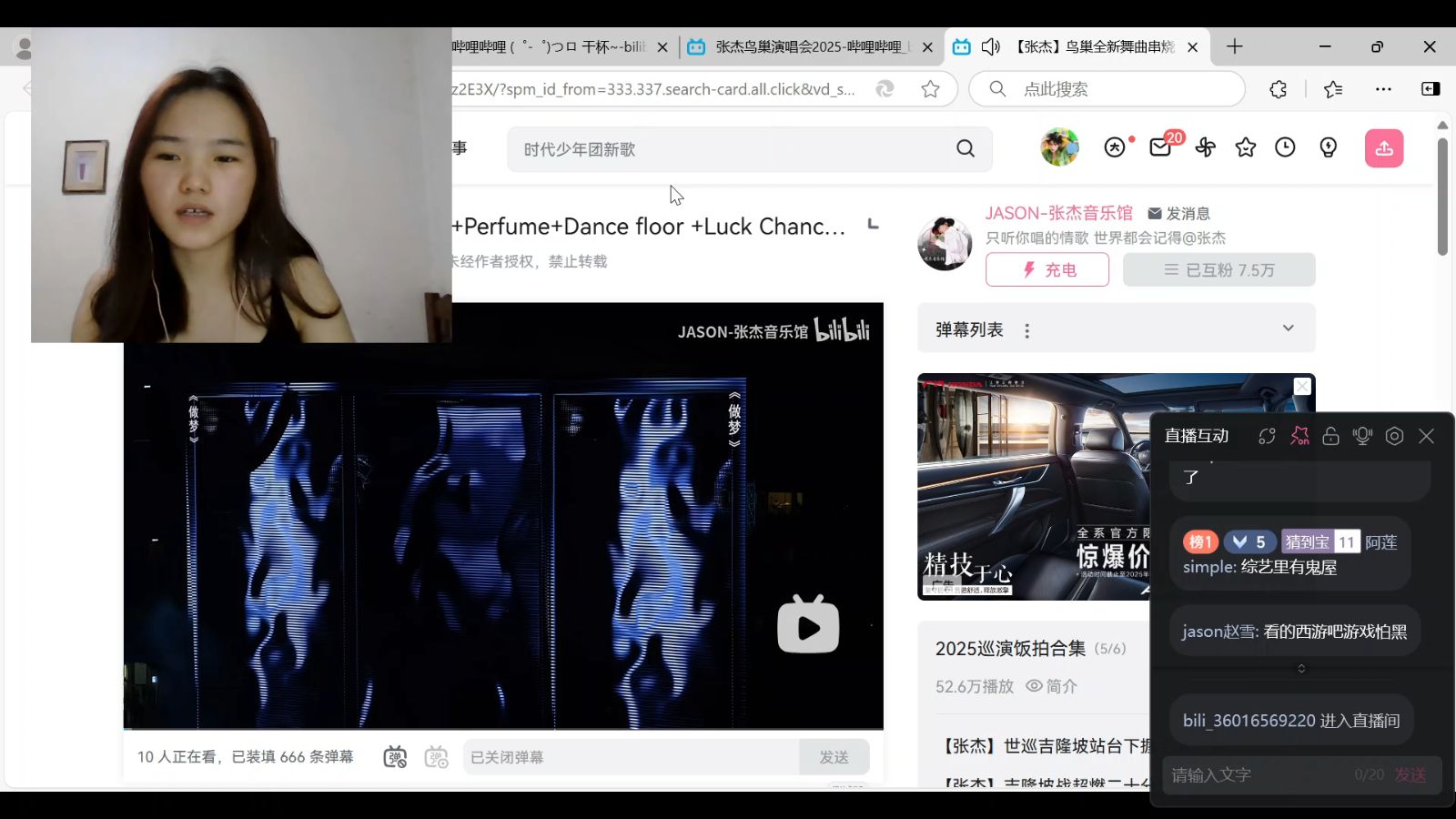Toggle the pink 'on' effects icon in 直播互动

tap(1299, 437)
